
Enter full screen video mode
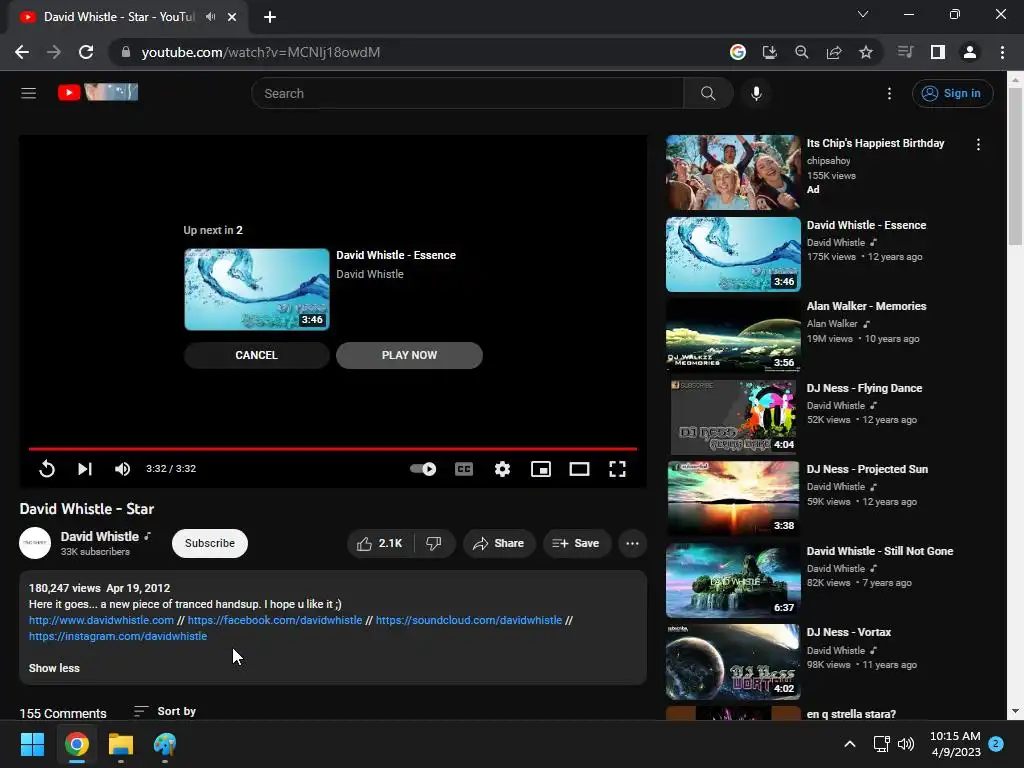tap(617, 468)
